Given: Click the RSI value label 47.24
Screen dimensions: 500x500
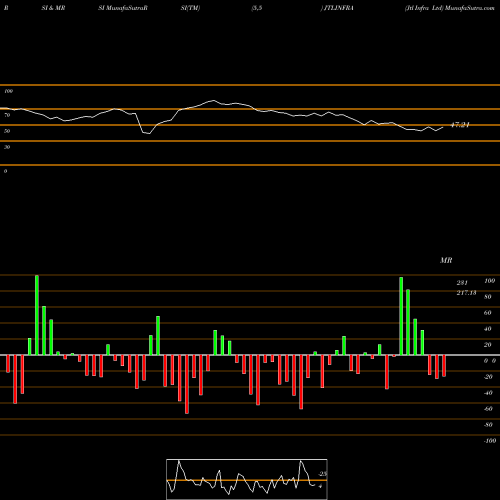Looking at the screenshot, I should click(460, 125).
